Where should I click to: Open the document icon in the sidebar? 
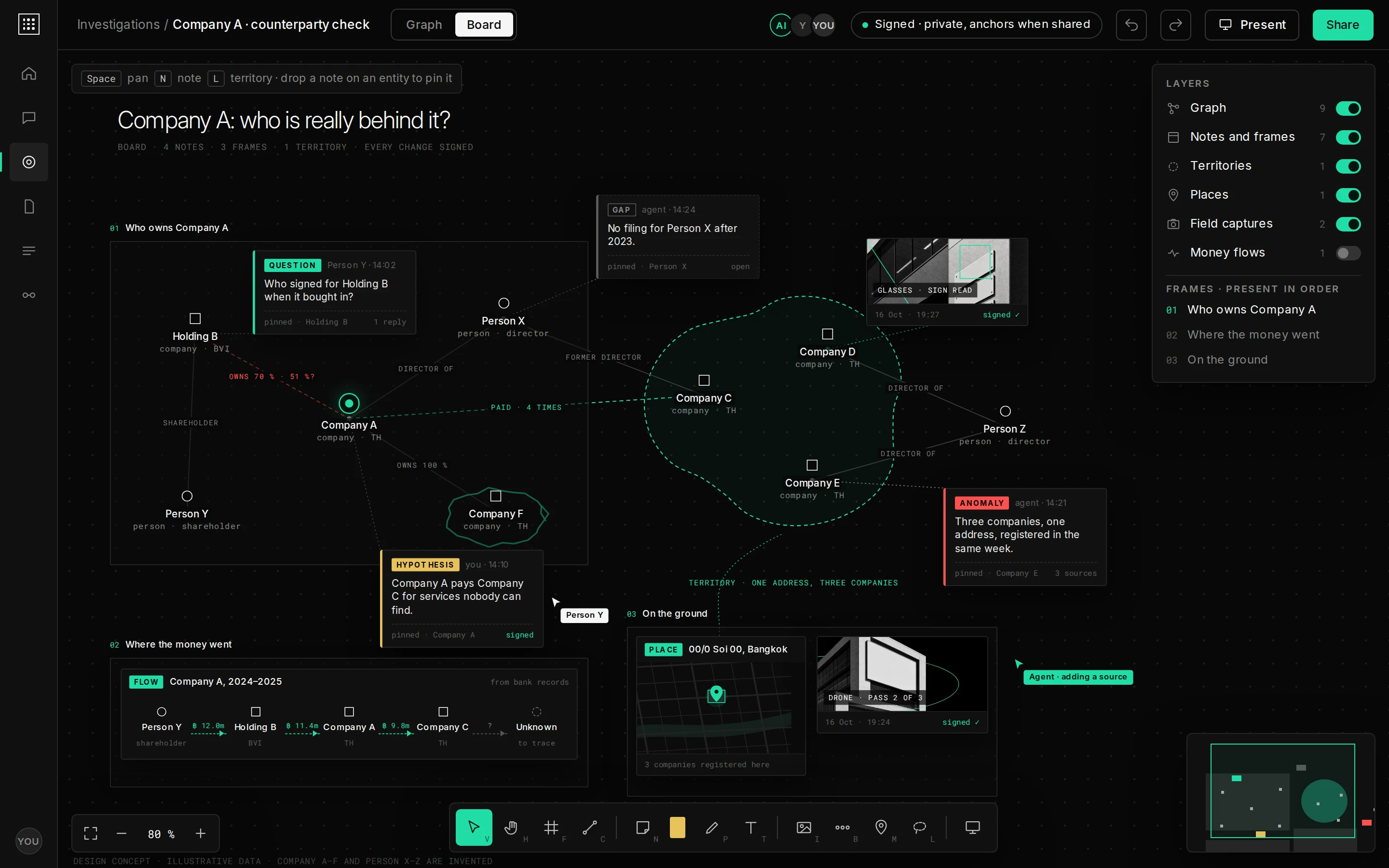pyautogui.click(x=29, y=206)
